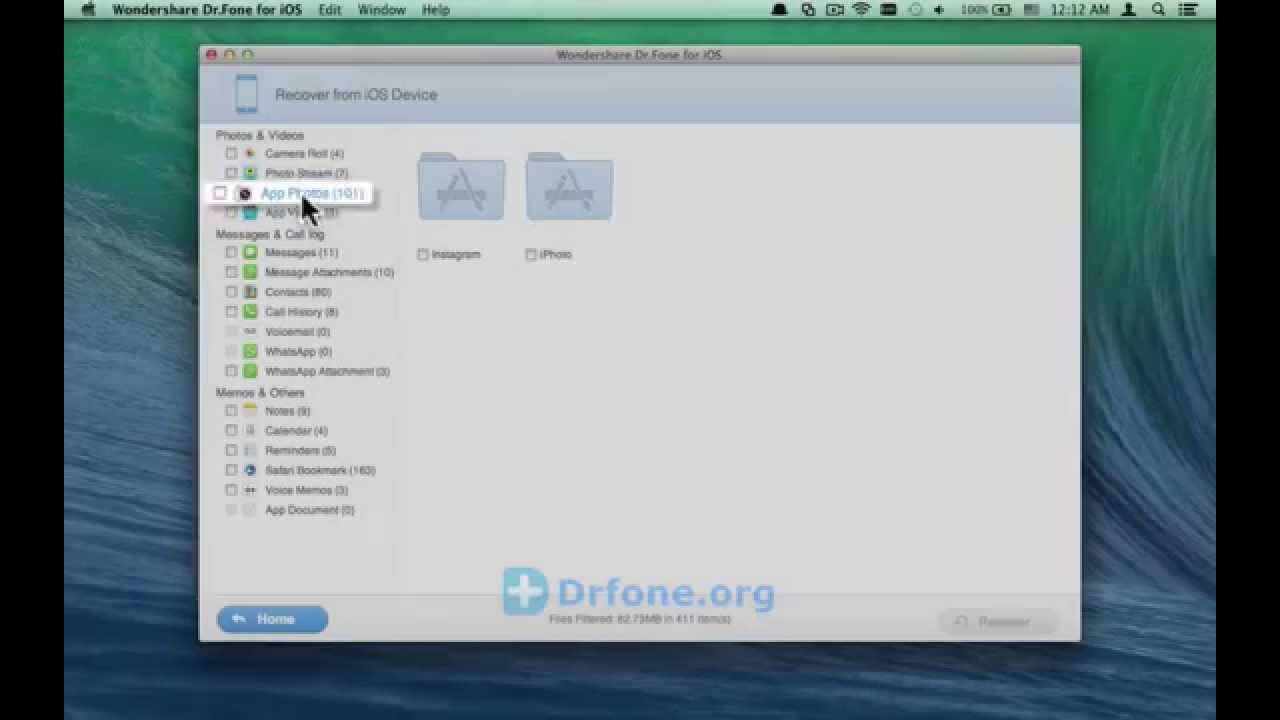
Task: Click the App Photos camera icon
Action: pos(244,193)
